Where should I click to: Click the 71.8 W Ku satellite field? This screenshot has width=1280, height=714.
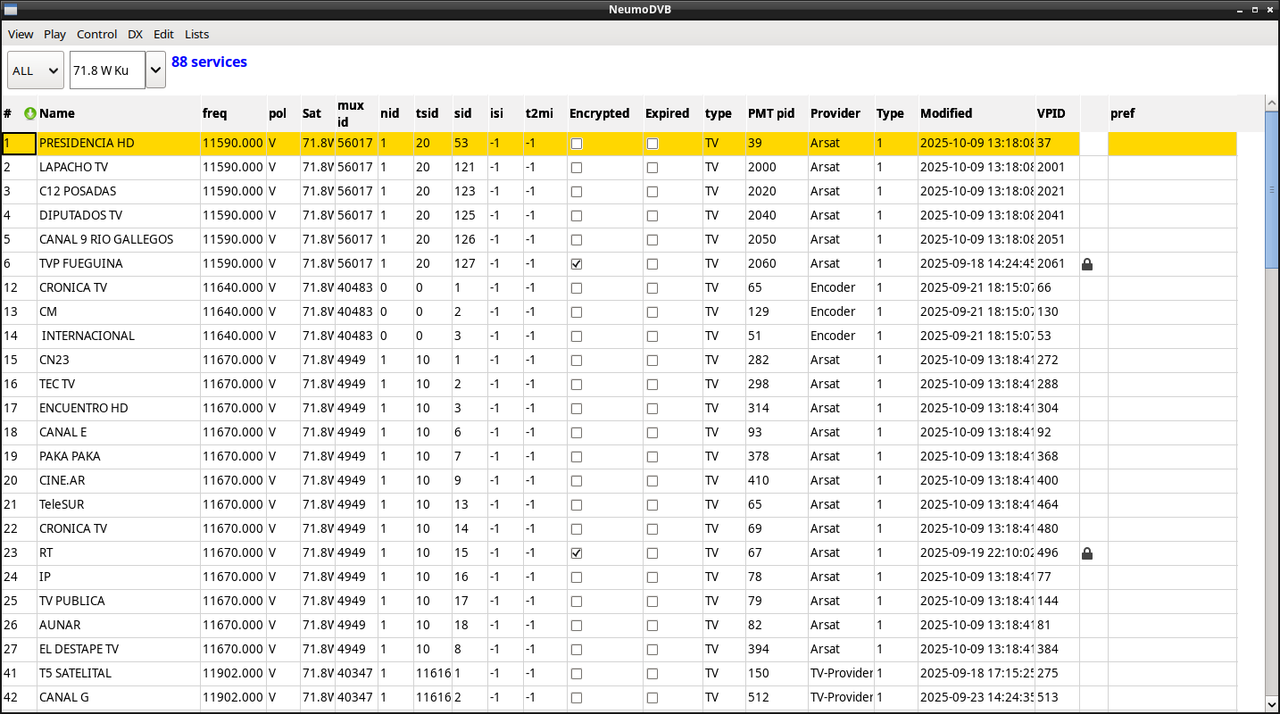(x=107, y=70)
